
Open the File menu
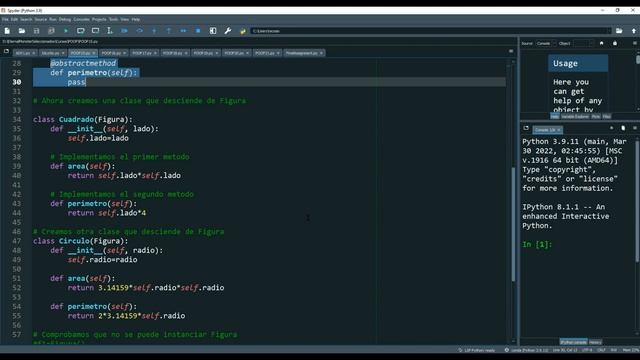tap(5, 19)
